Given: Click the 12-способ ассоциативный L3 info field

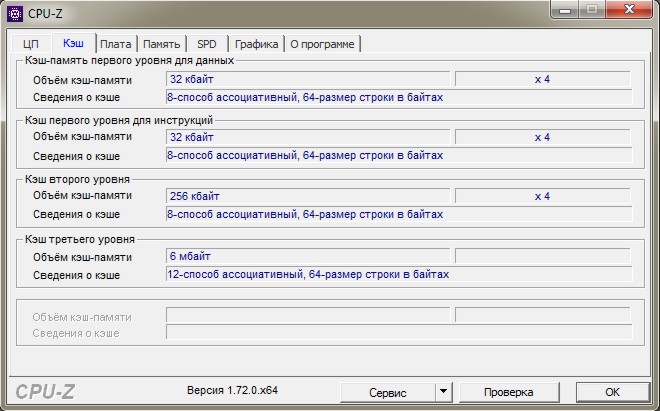Looking at the screenshot, I should [x=399, y=274].
